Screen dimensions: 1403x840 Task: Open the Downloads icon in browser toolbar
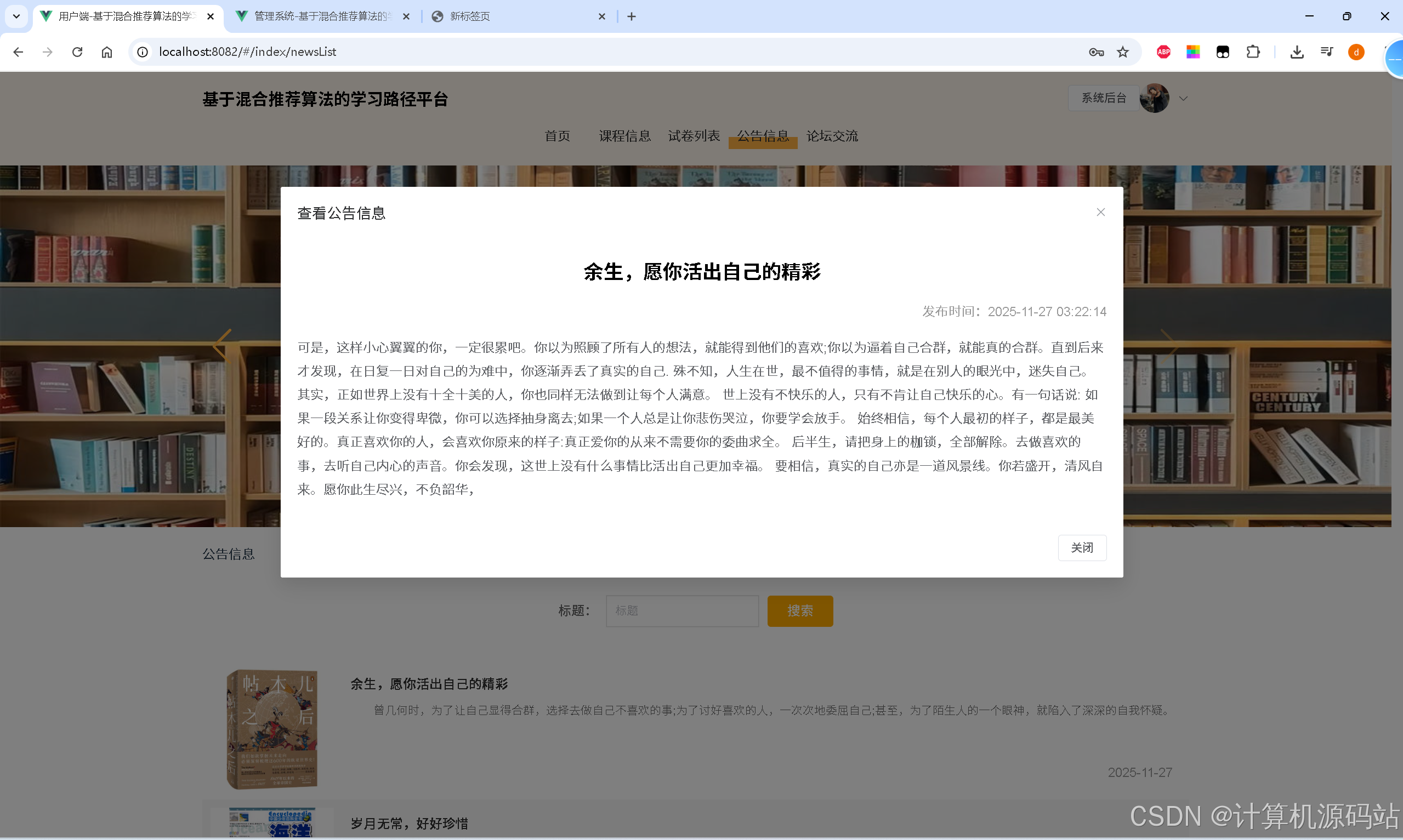pos(1297,52)
